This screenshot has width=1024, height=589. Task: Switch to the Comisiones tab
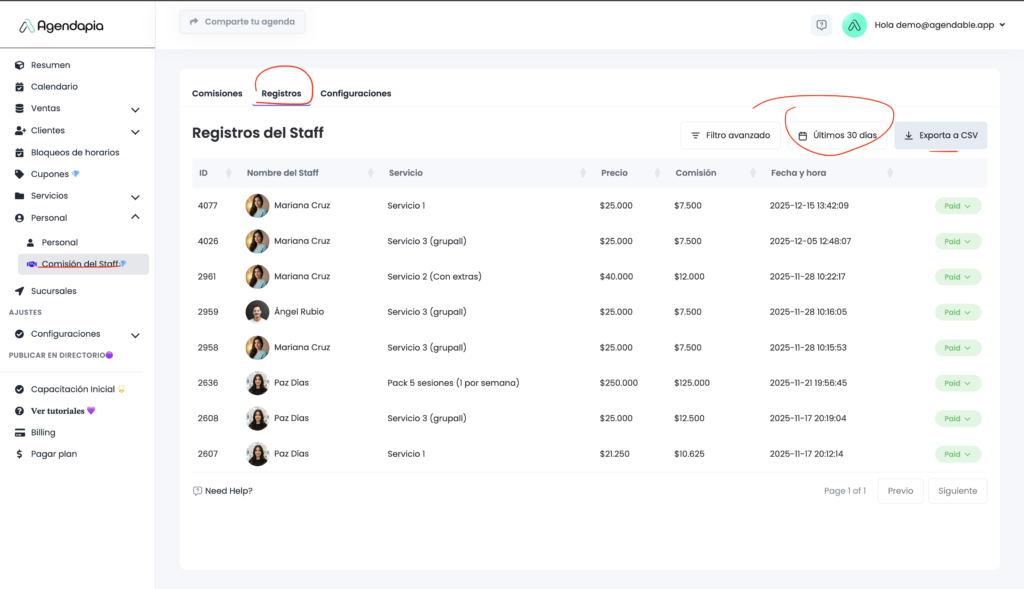pos(217,93)
